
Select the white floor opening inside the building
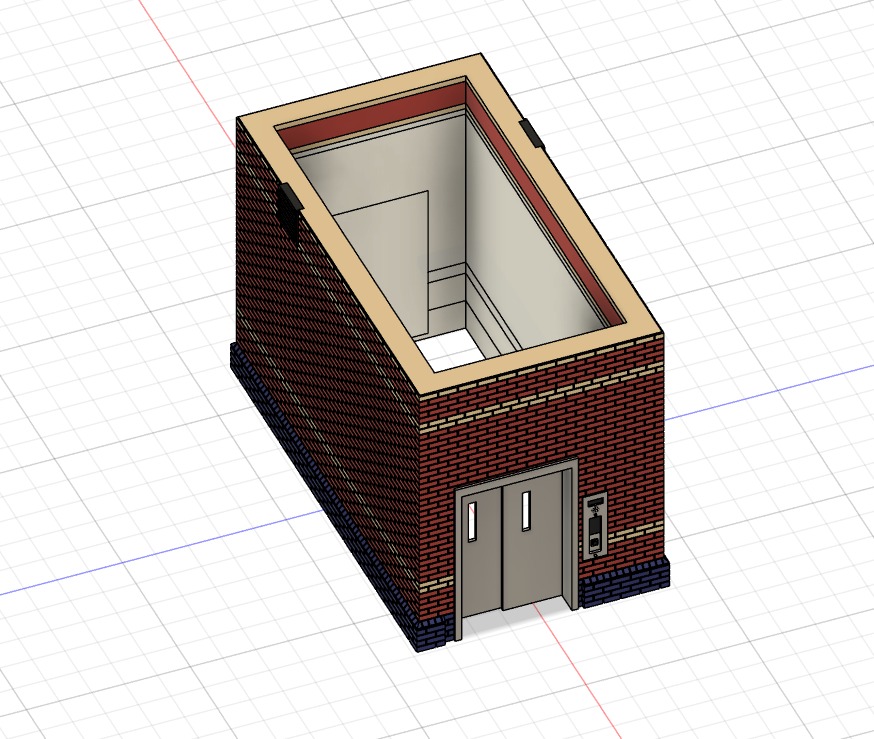pos(448,350)
